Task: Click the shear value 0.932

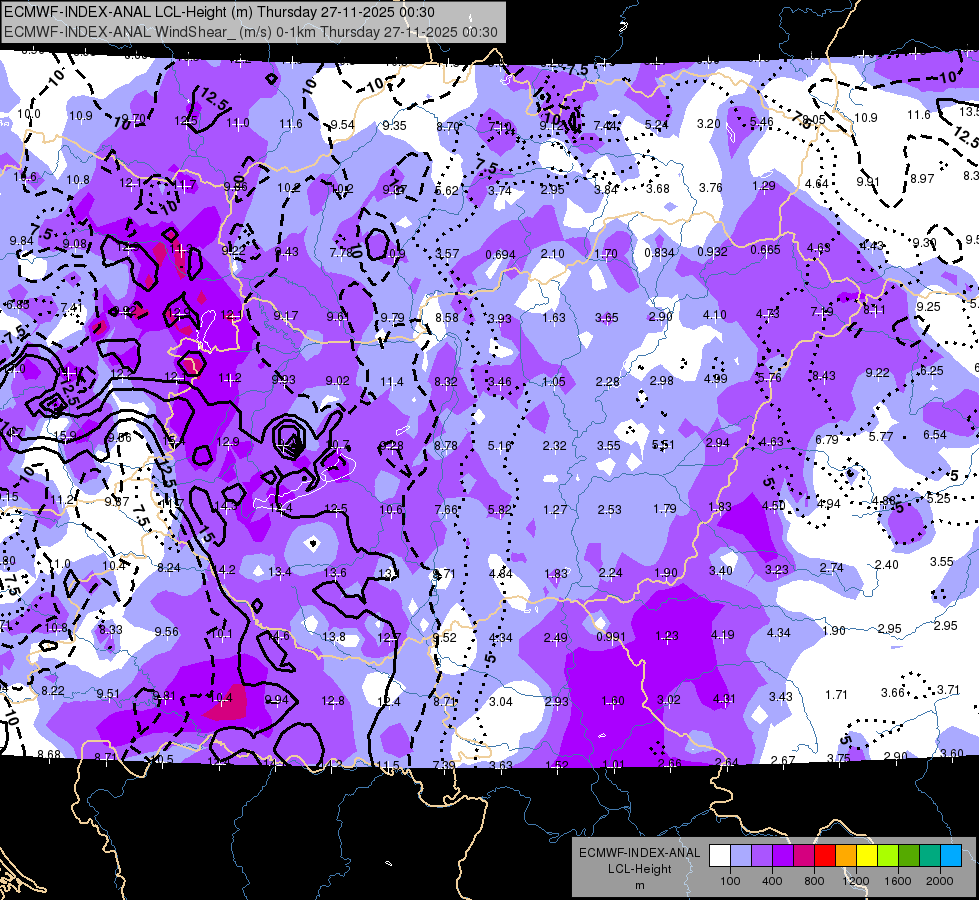Action: pos(712,252)
